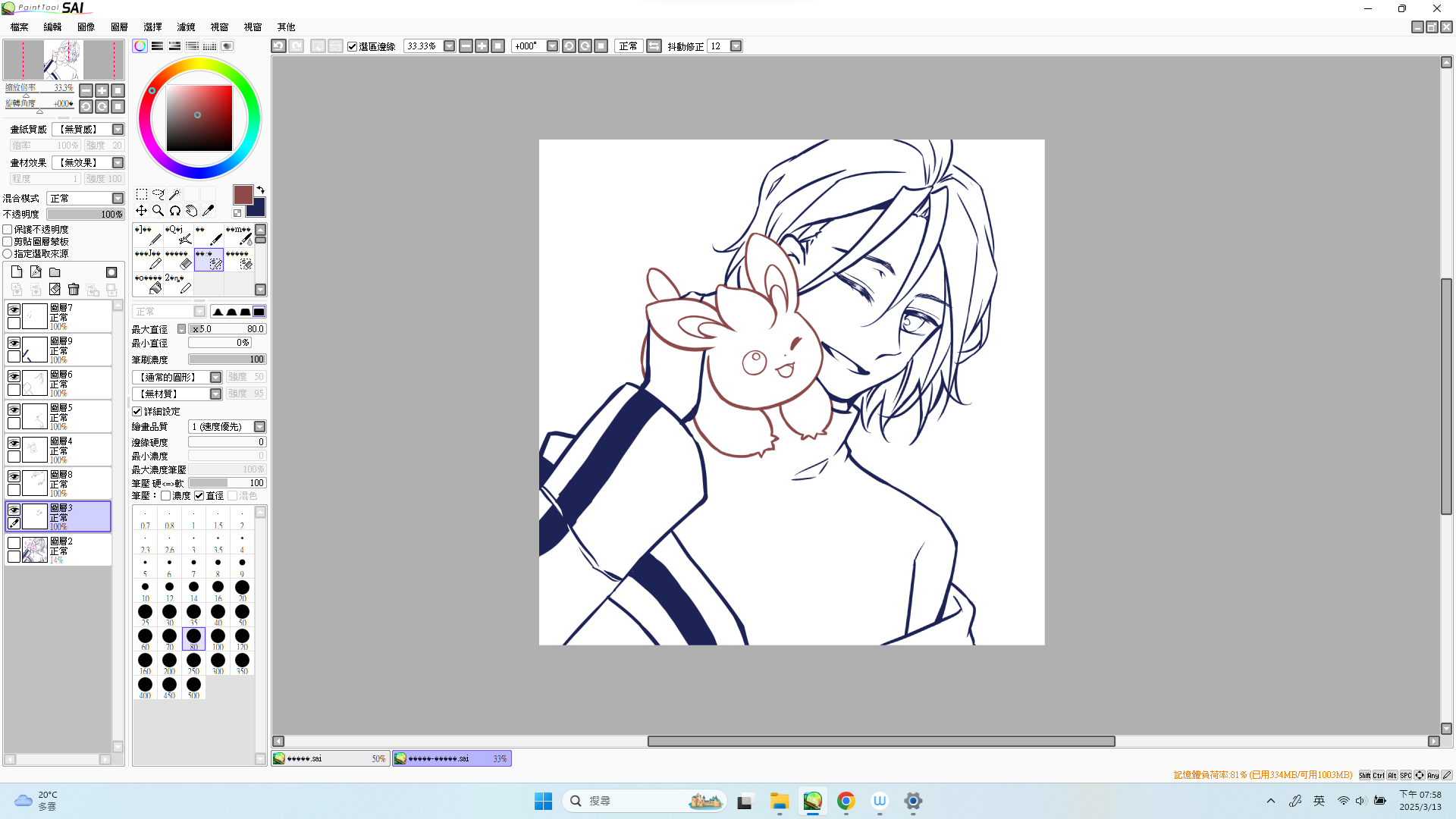The image size is (1456, 819).
Task: Uncheck 選區邊緣 in the toolbar
Action: [x=352, y=47]
